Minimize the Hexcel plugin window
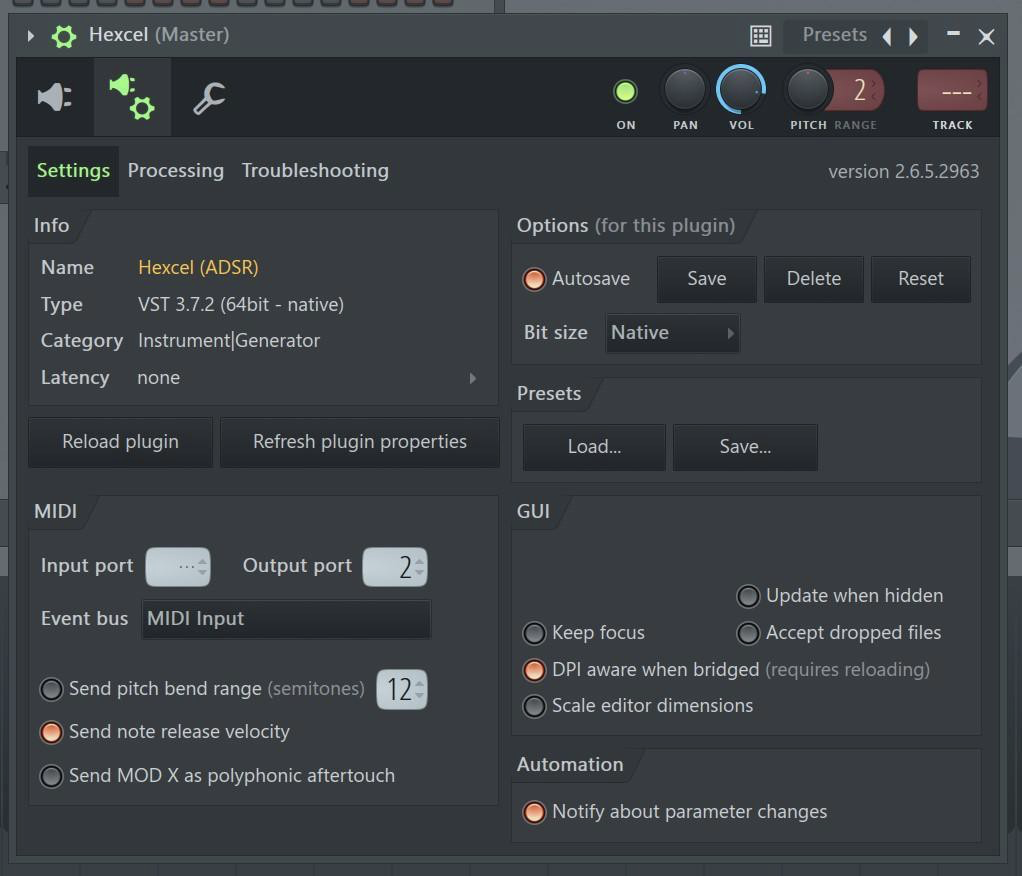This screenshot has width=1022, height=876. pos(953,33)
